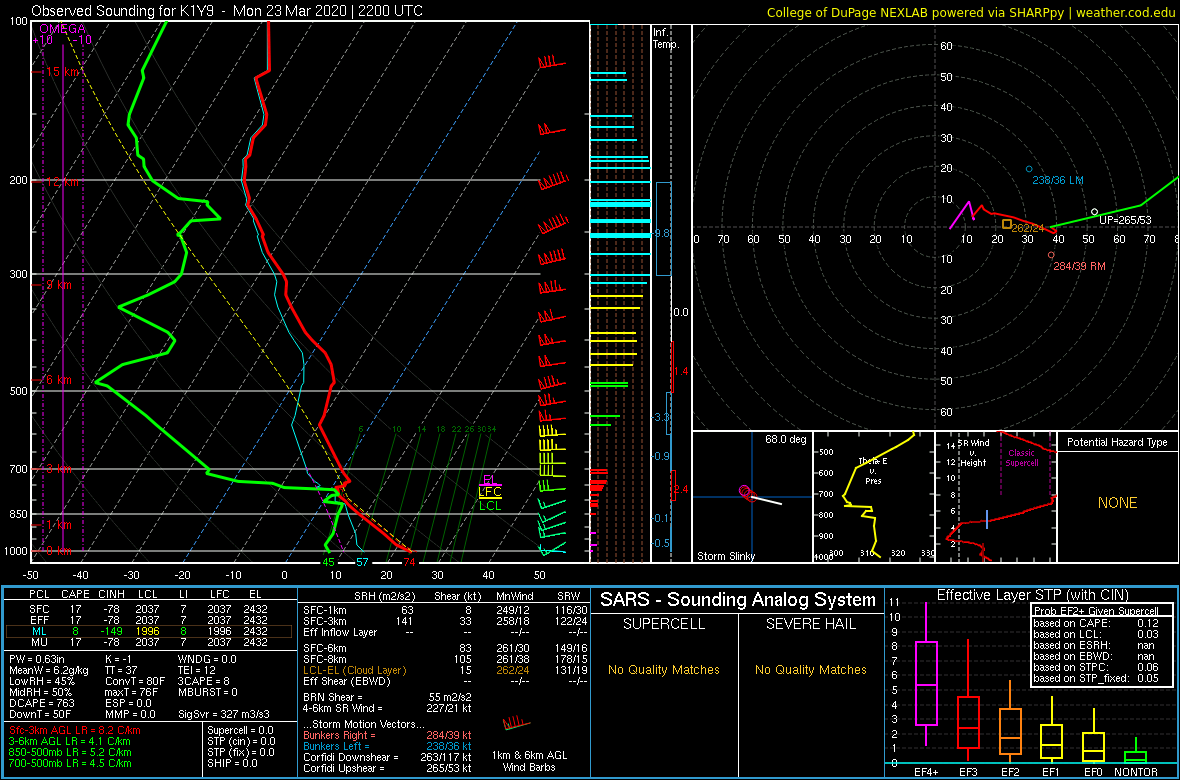Select the SFC parcel row
This screenshot has height=780, width=1180.
pyautogui.click(x=151, y=607)
